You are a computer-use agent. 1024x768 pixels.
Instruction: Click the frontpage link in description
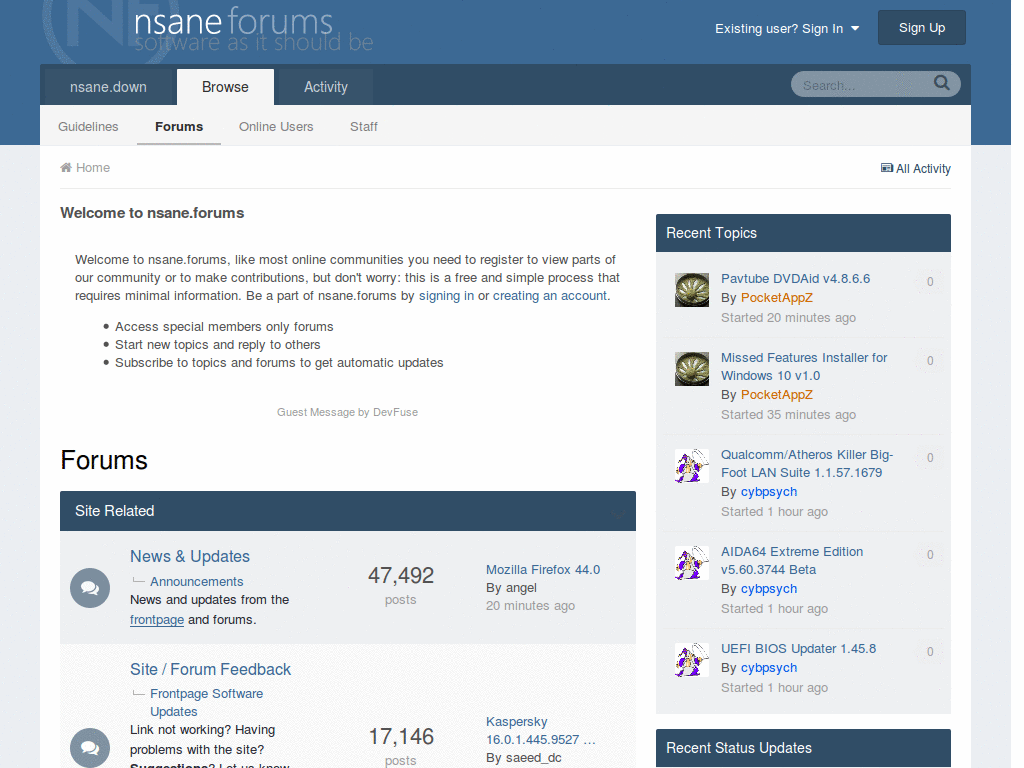(157, 620)
